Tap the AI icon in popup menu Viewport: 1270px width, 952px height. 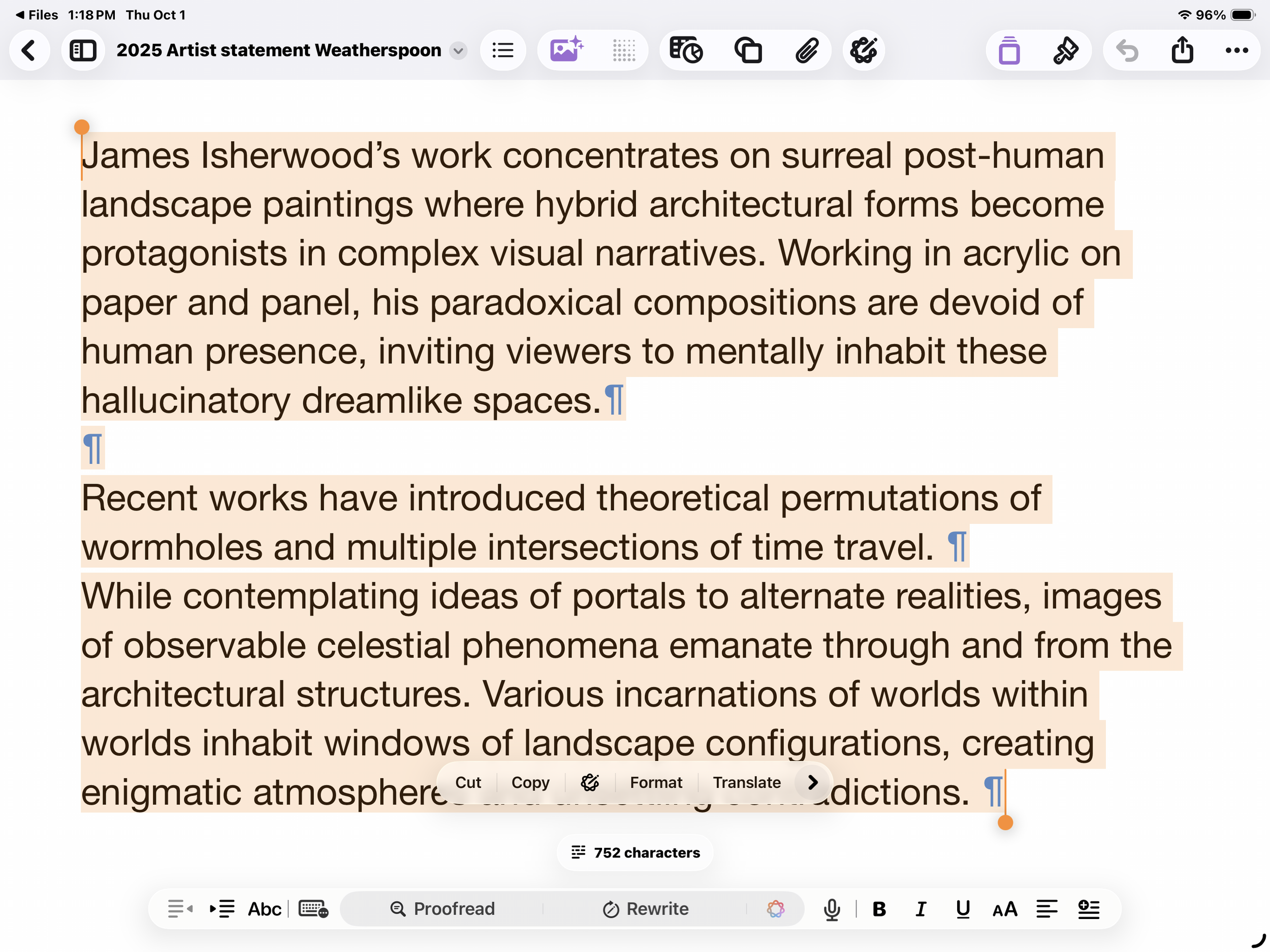[590, 782]
